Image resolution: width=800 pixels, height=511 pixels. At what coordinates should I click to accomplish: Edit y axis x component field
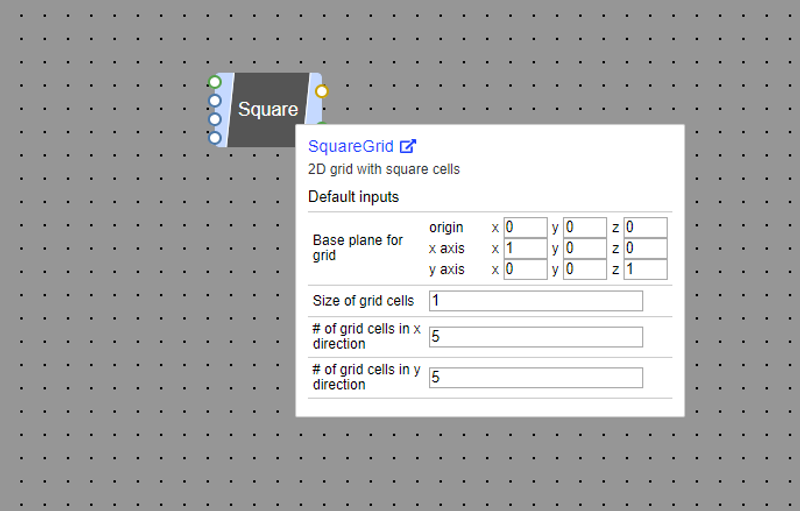pyautogui.click(x=526, y=269)
